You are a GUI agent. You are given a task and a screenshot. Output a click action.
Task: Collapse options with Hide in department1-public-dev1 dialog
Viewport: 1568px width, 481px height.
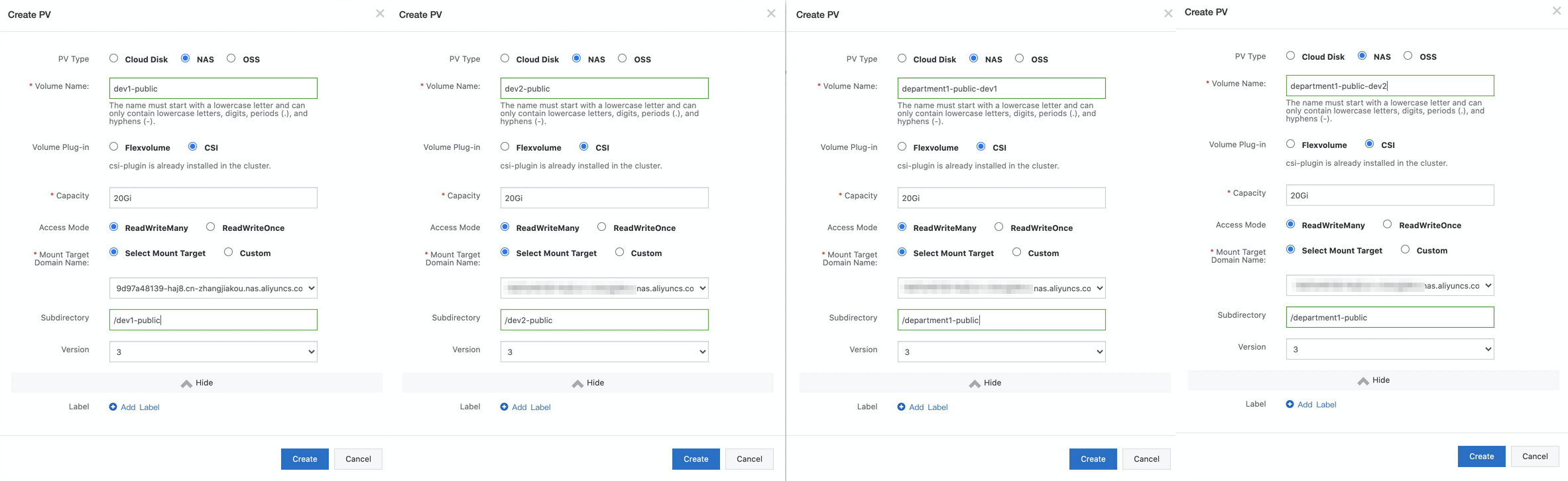(x=985, y=383)
